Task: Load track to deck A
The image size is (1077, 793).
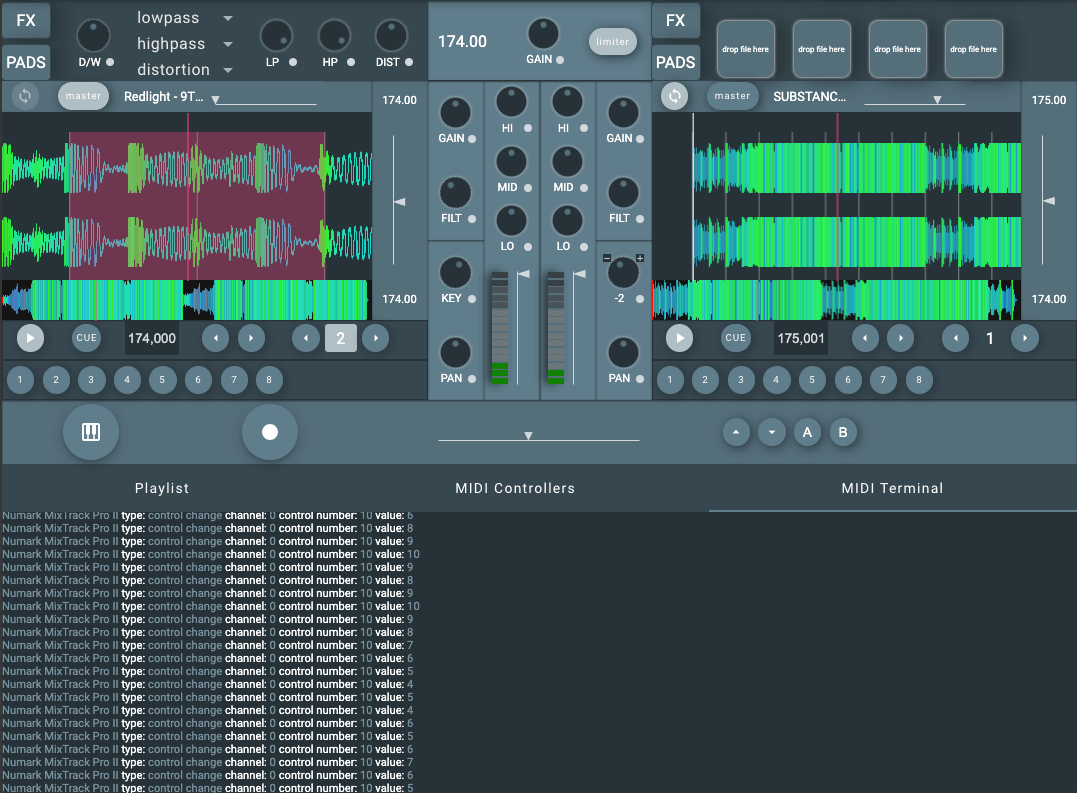Action: click(808, 433)
